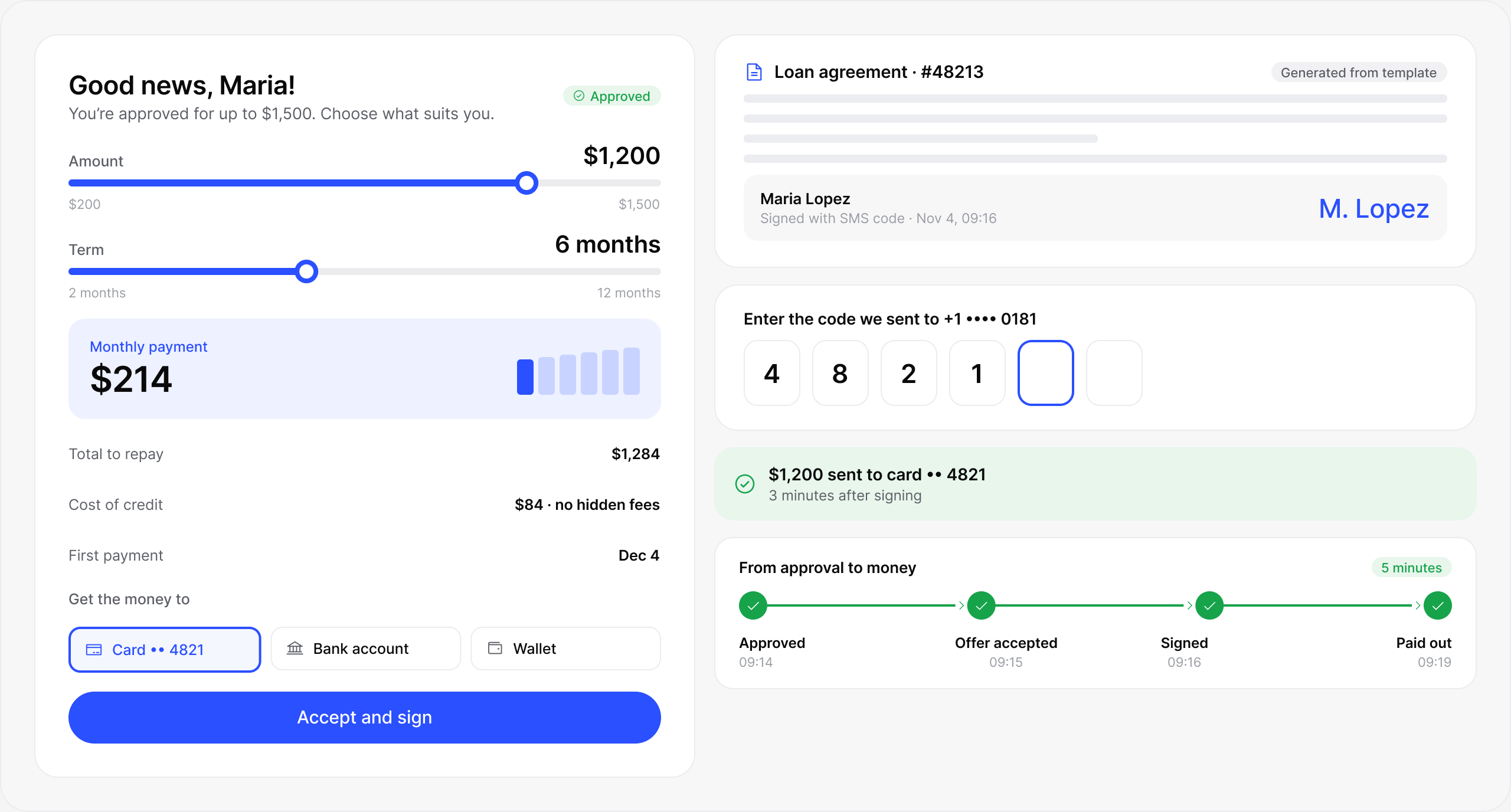This screenshot has width=1511, height=812.
Task: Click the $214 monthly payment figure
Action: (131, 379)
